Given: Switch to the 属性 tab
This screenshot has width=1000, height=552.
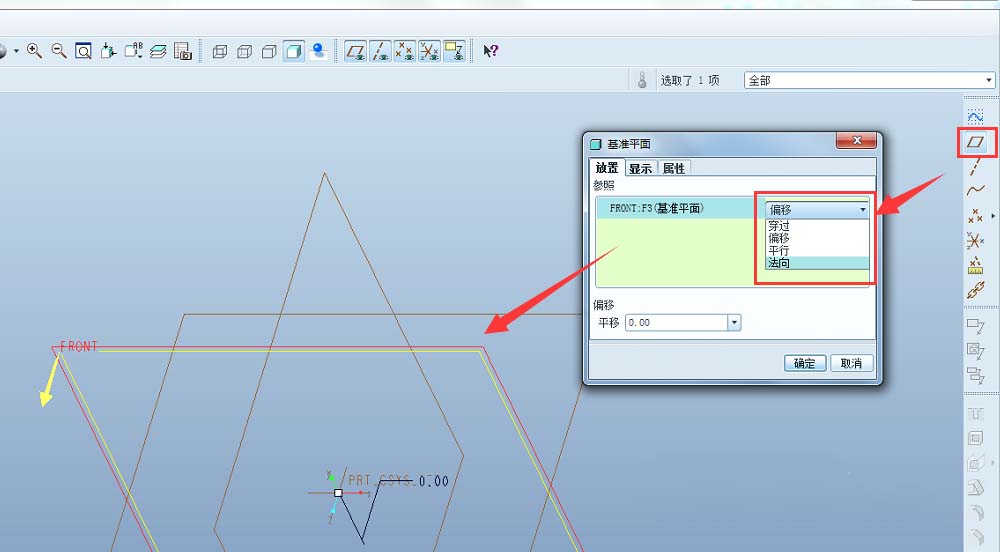Looking at the screenshot, I should [x=674, y=168].
